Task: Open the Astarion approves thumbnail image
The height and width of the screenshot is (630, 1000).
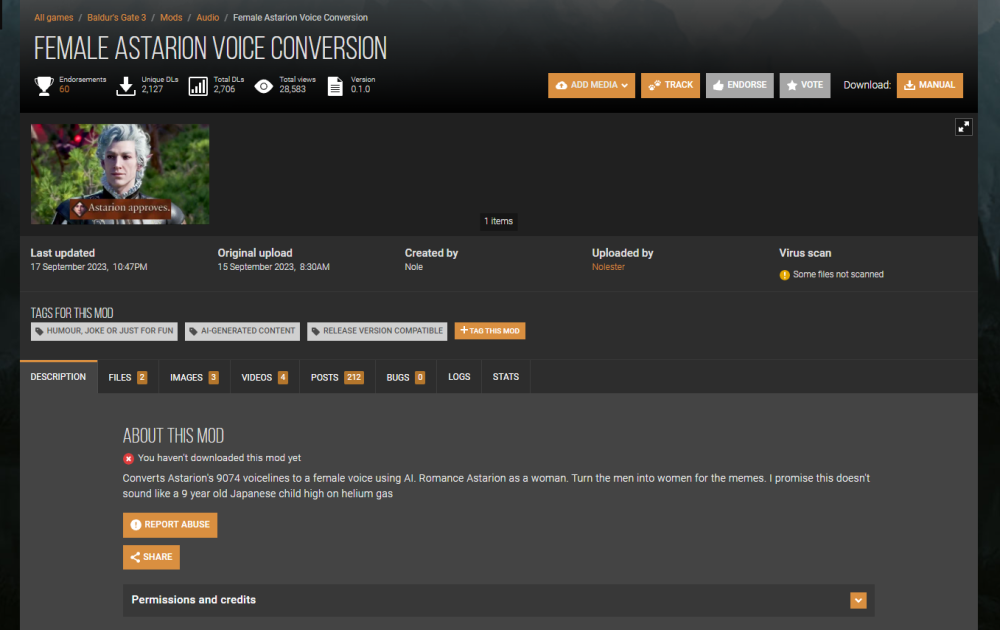Action: pos(120,174)
